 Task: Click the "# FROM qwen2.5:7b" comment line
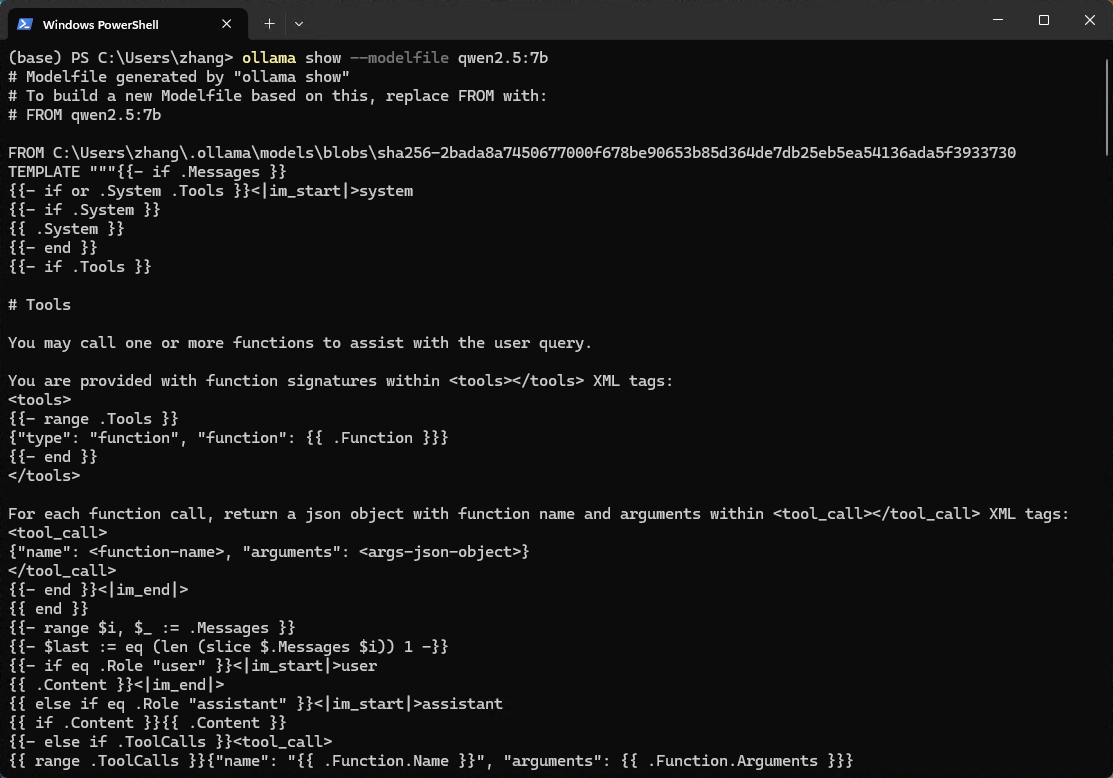[84, 115]
